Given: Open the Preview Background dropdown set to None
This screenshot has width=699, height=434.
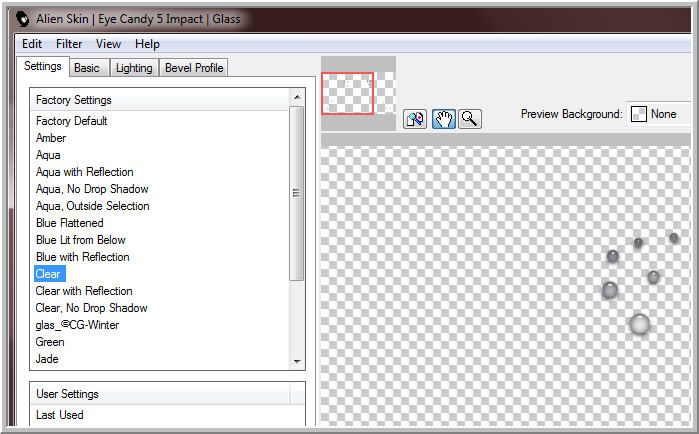Looking at the screenshot, I should [659, 114].
